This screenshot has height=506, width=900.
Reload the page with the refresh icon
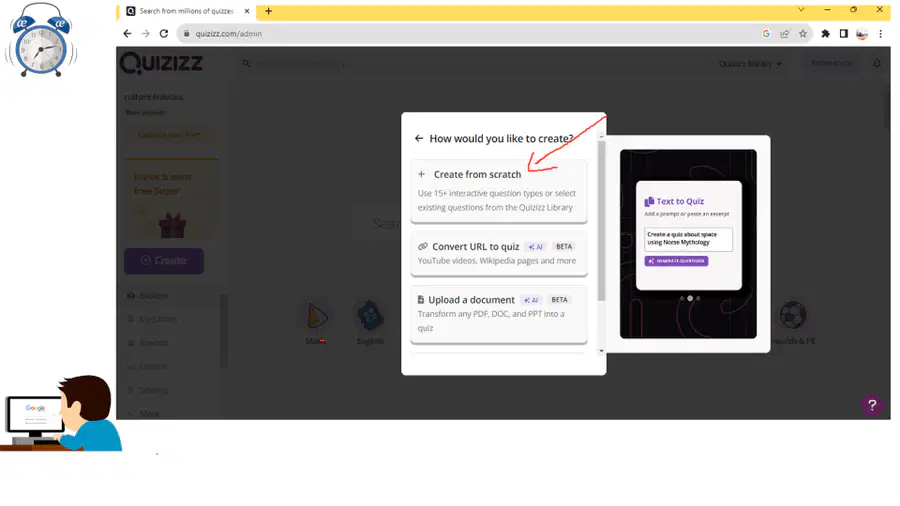click(x=164, y=34)
